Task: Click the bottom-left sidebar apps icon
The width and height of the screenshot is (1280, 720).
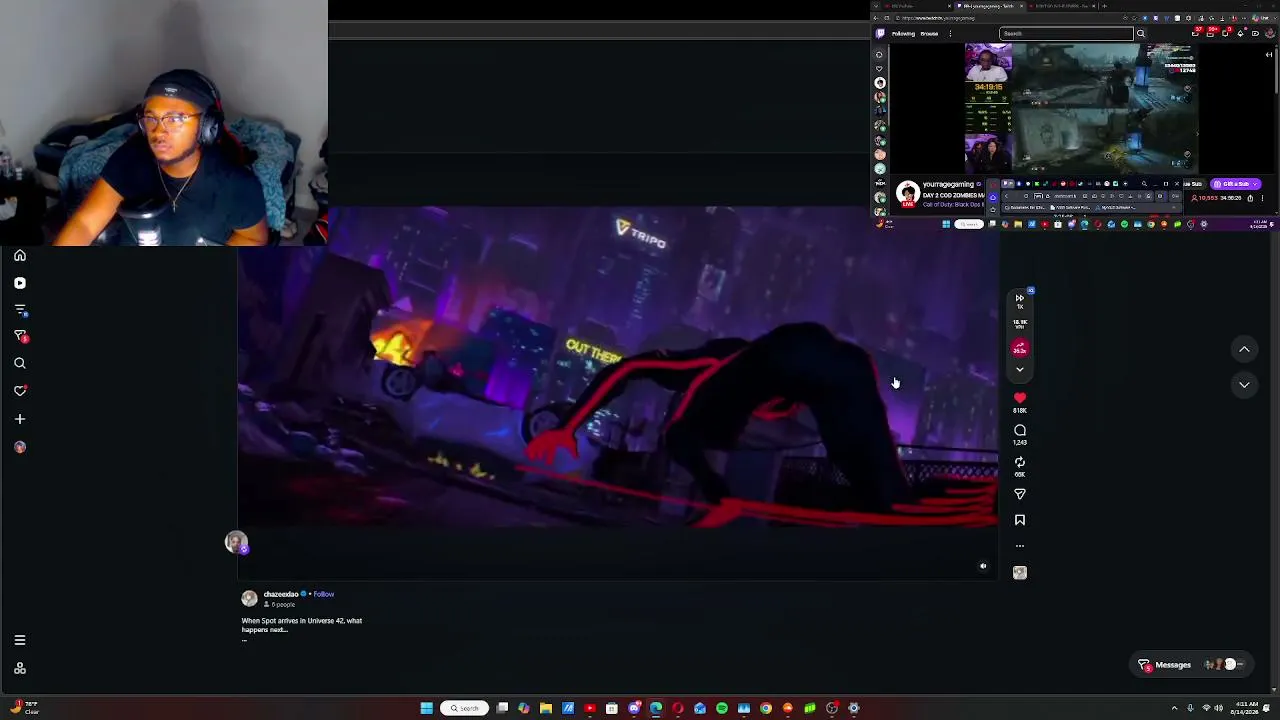Action: point(20,668)
